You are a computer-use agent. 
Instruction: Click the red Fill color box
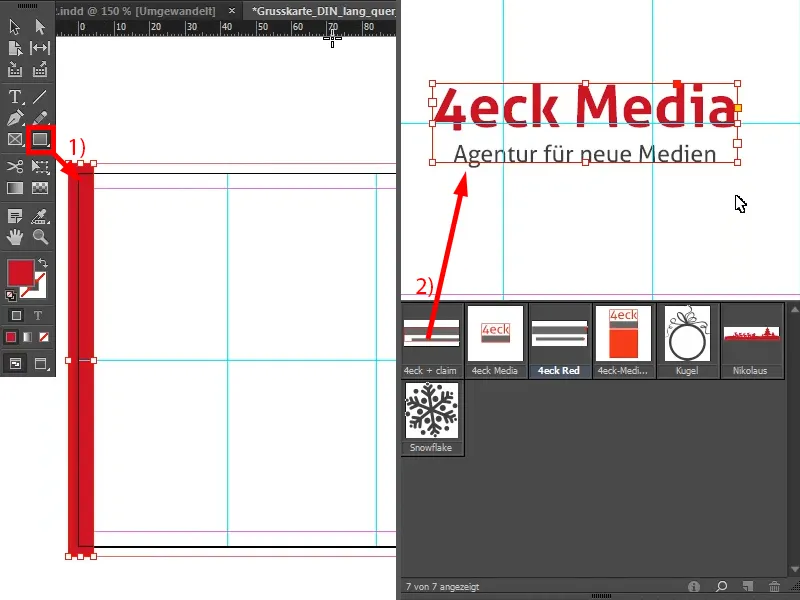pyautogui.click(x=20, y=272)
